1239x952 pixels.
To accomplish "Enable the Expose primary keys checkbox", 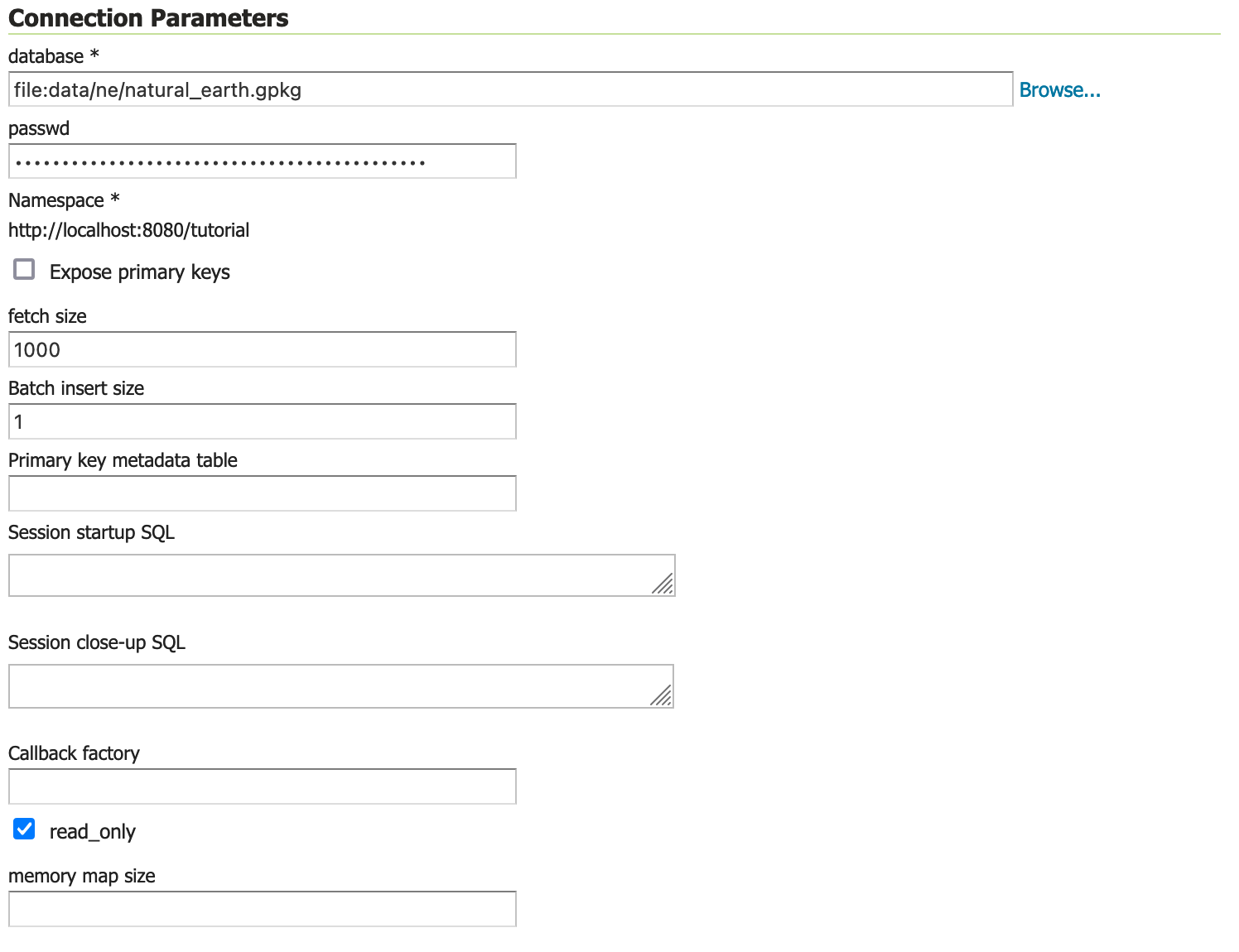I will (25, 270).
